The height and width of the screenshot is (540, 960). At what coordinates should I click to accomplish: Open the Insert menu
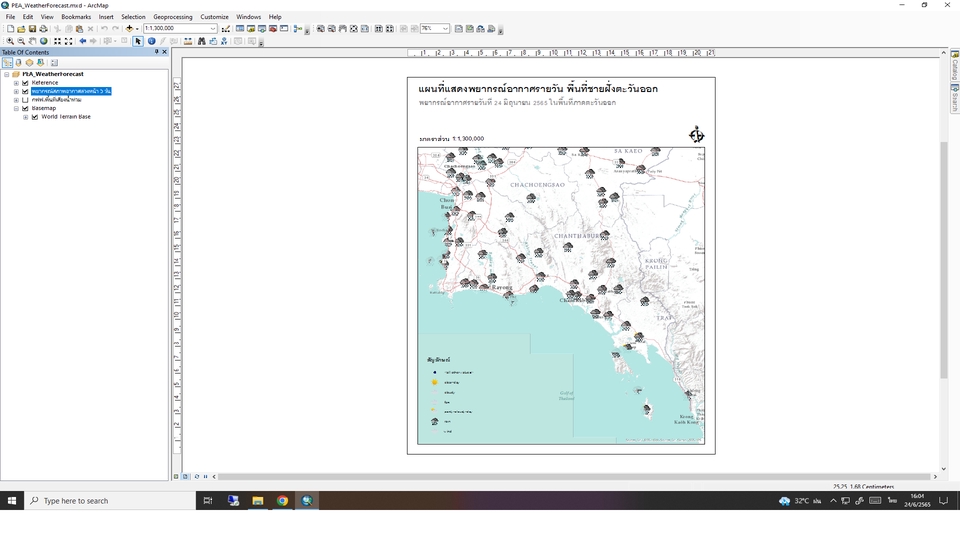pos(106,17)
